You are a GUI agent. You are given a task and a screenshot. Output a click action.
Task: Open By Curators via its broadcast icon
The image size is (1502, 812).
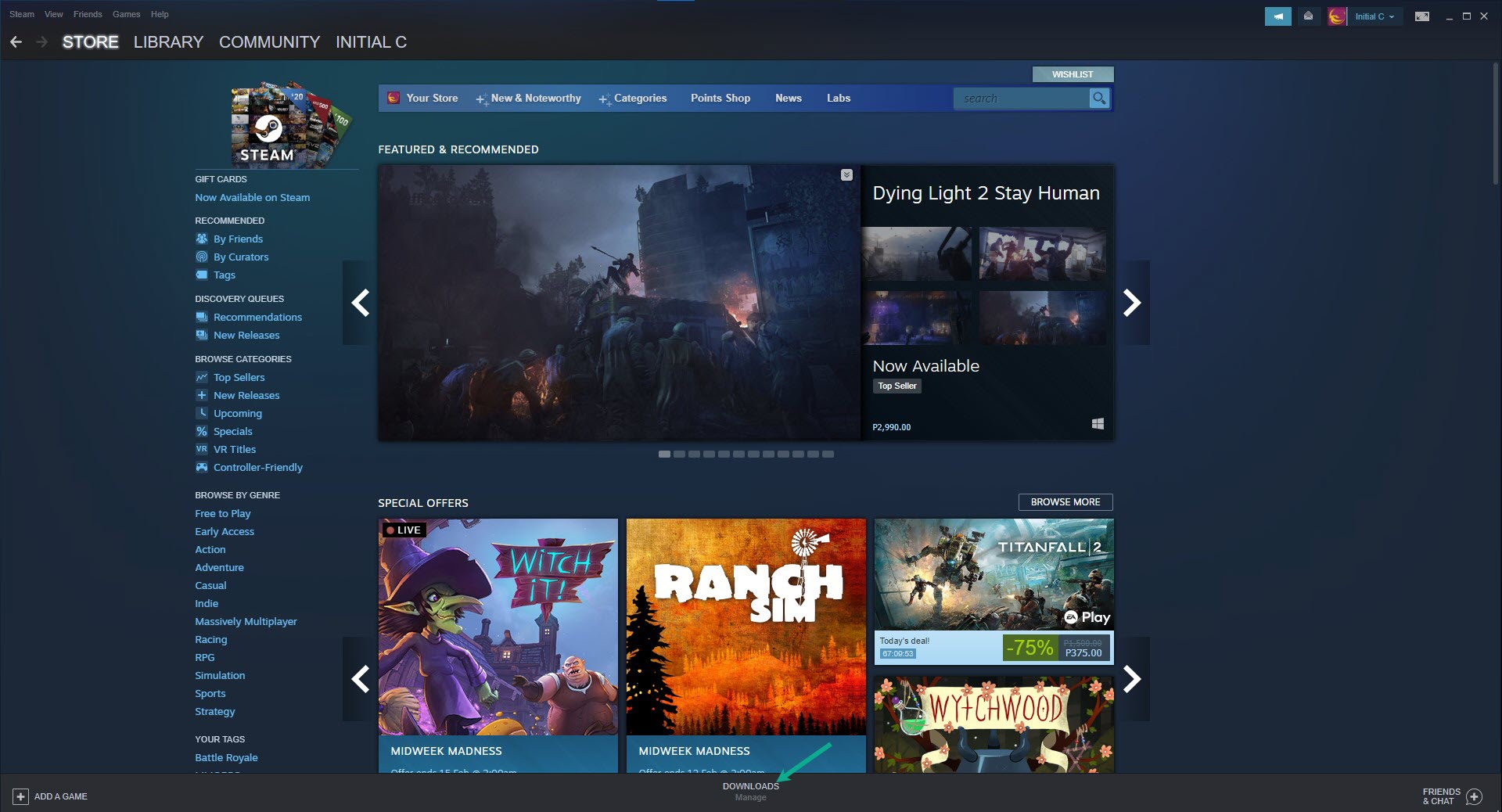(x=202, y=257)
